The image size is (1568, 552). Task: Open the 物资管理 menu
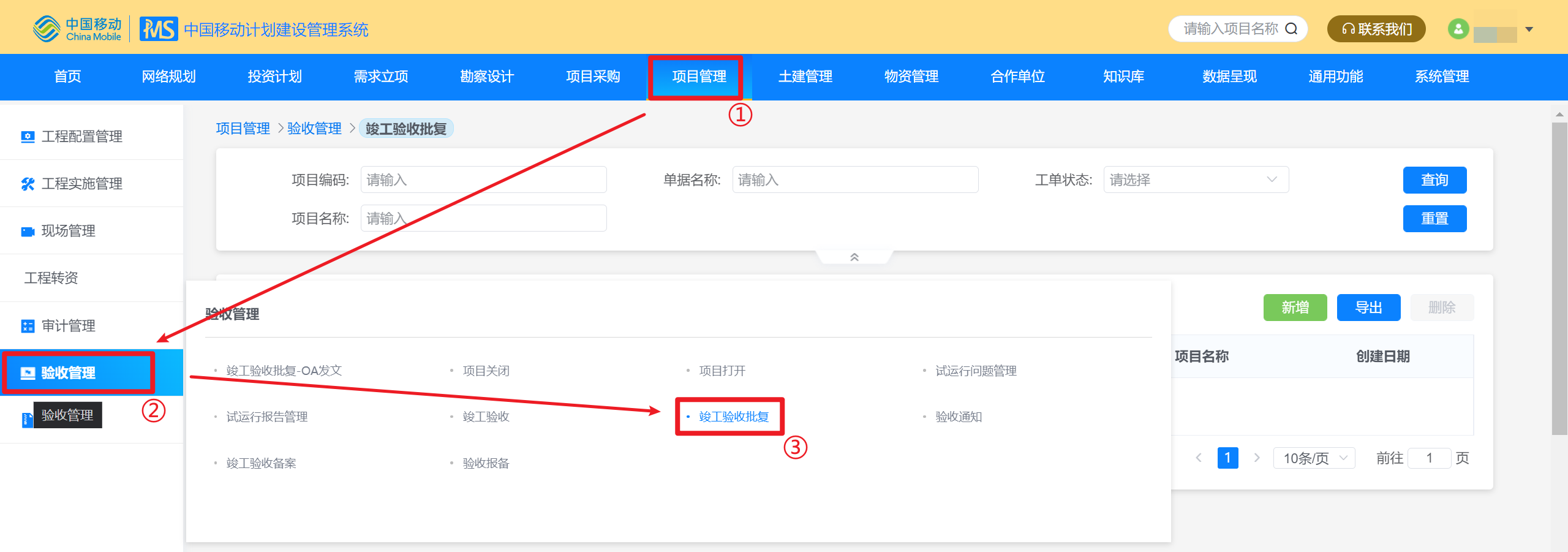911,77
